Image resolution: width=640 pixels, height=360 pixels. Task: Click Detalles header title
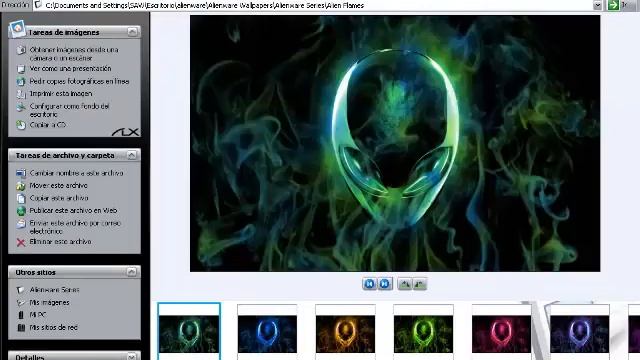pyautogui.click(x=30, y=357)
